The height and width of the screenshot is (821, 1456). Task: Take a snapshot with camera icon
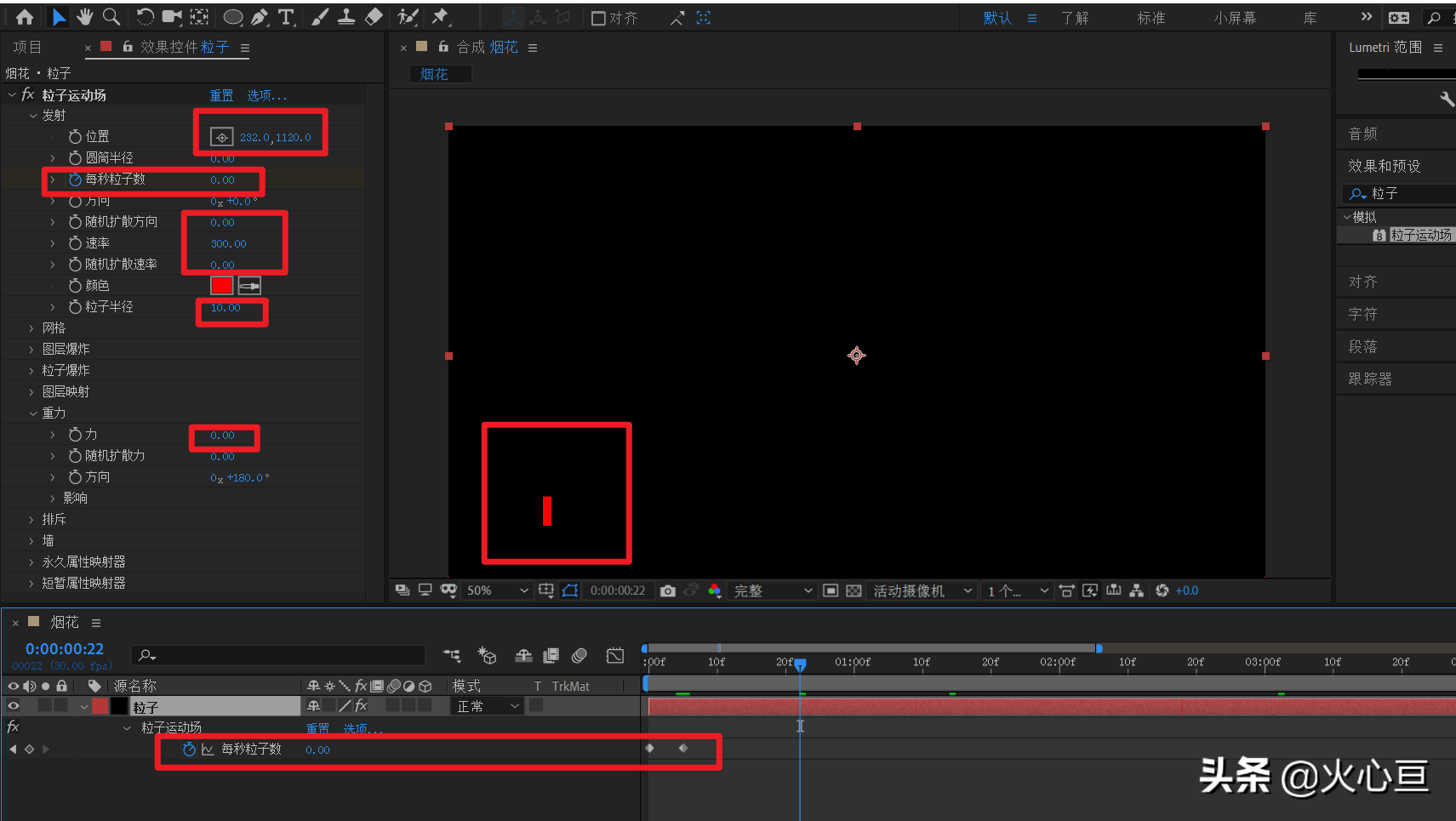tap(668, 590)
